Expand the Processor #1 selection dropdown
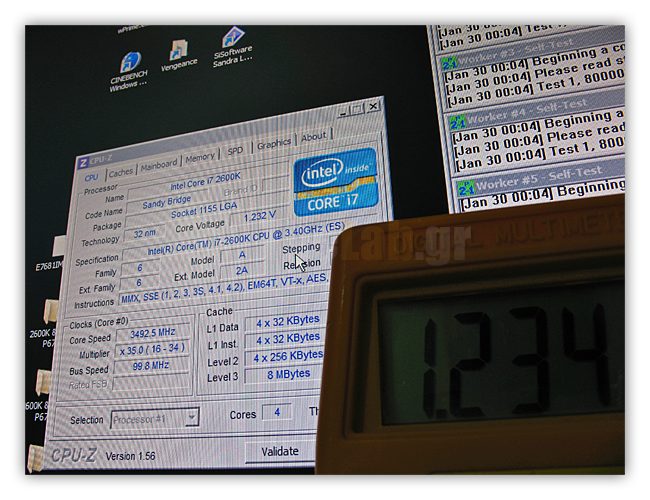 191,417
